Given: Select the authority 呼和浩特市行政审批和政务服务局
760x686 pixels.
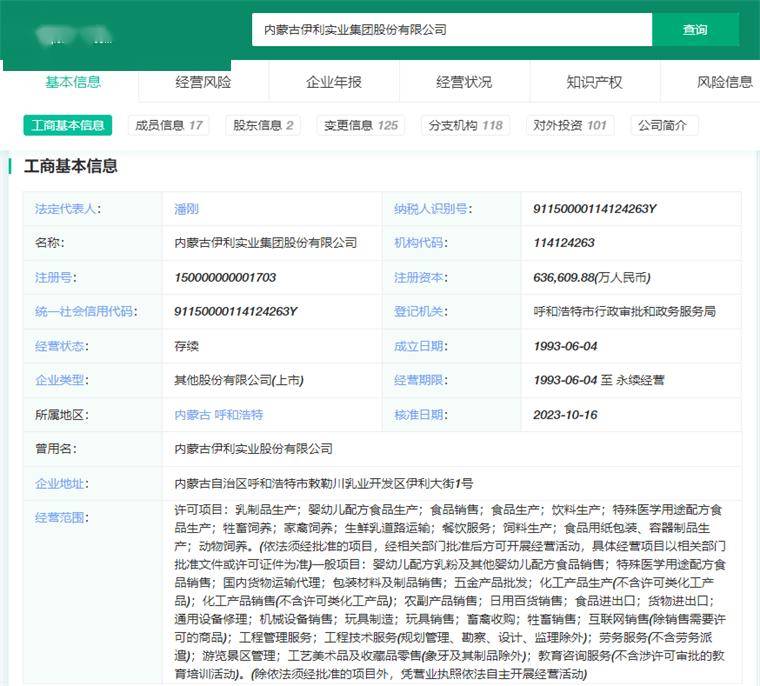Looking at the screenshot, I should pyautogui.click(x=624, y=312).
